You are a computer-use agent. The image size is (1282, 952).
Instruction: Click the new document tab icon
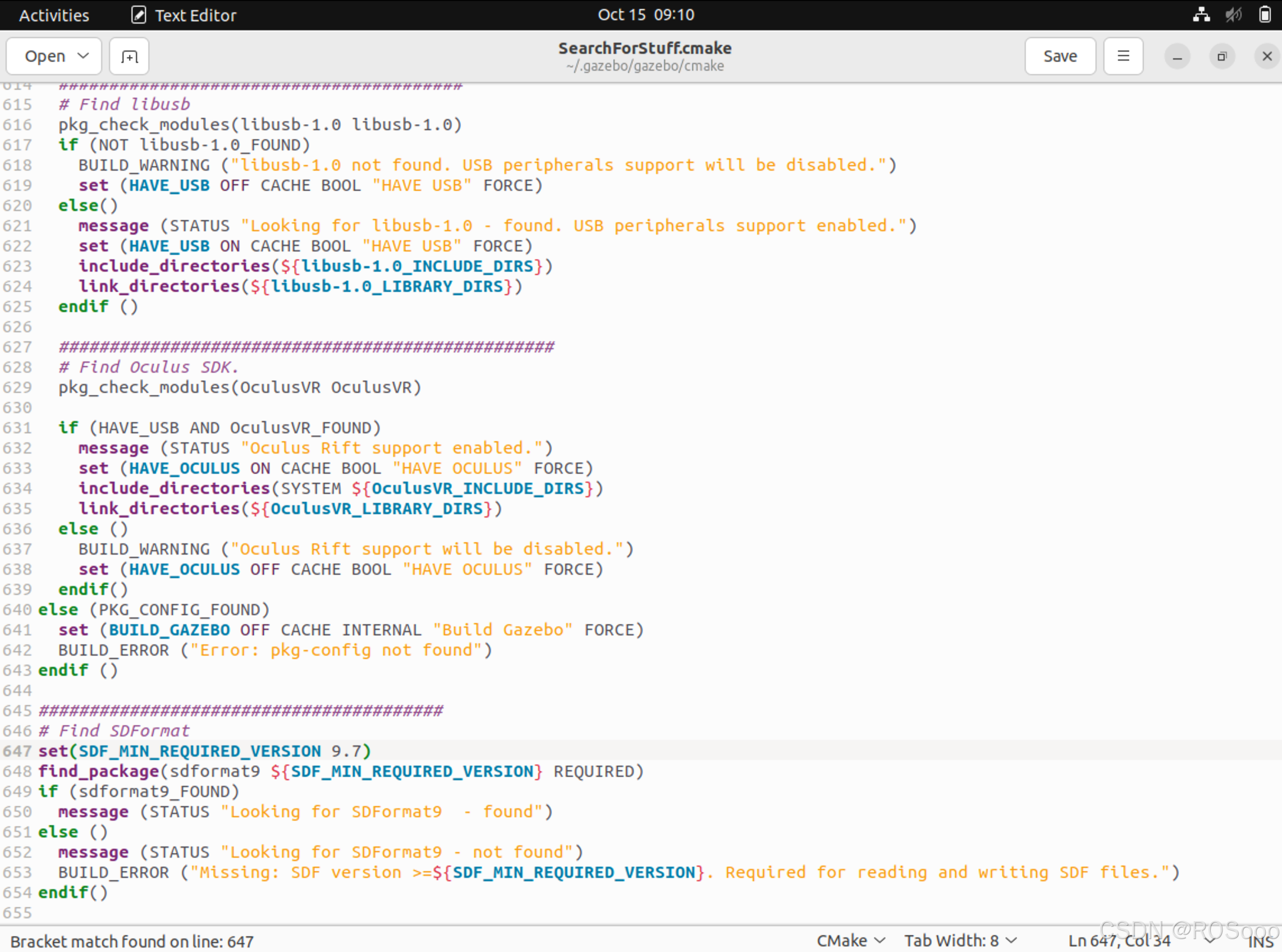[x=129, y=57]
